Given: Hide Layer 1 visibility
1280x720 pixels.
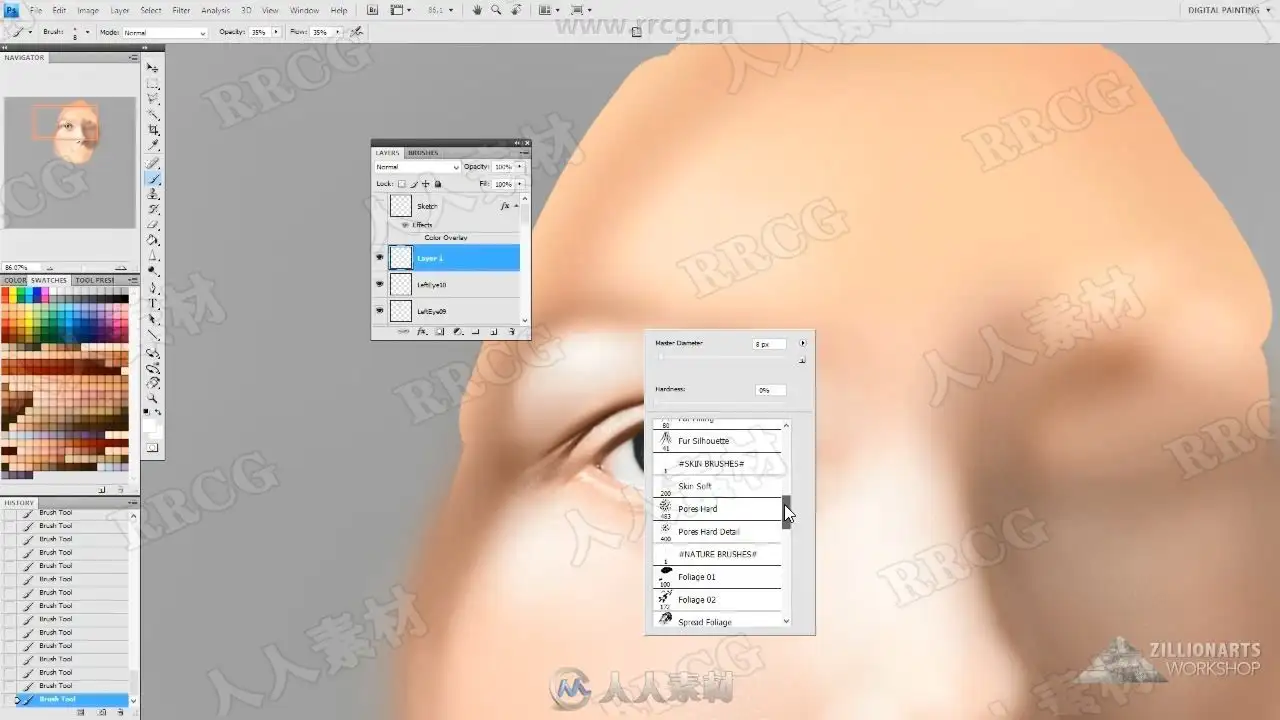Looking at the screenshot, I should [379, 258].
